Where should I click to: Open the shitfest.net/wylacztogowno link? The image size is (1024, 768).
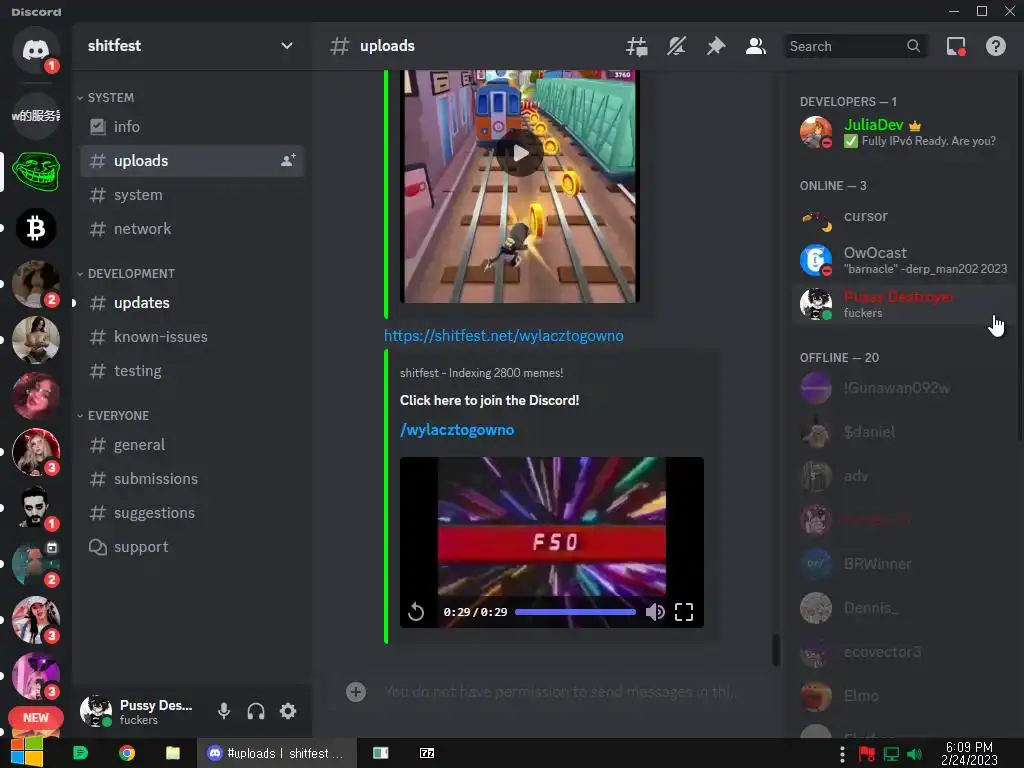pos(504,336)
